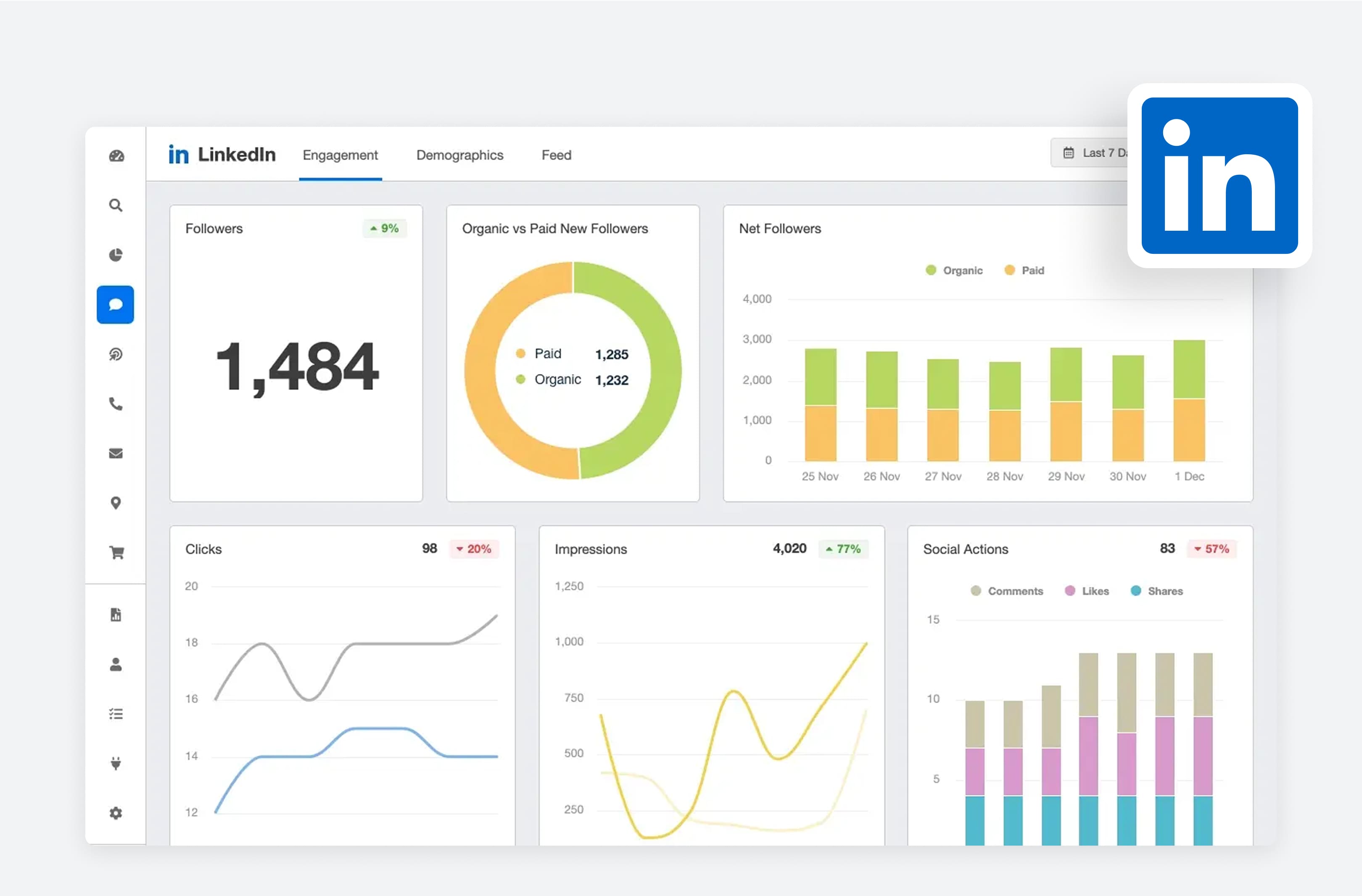Click the 83 value on Social Actions
Screen dimensions: 1362x896
[x=1167, y=548]
